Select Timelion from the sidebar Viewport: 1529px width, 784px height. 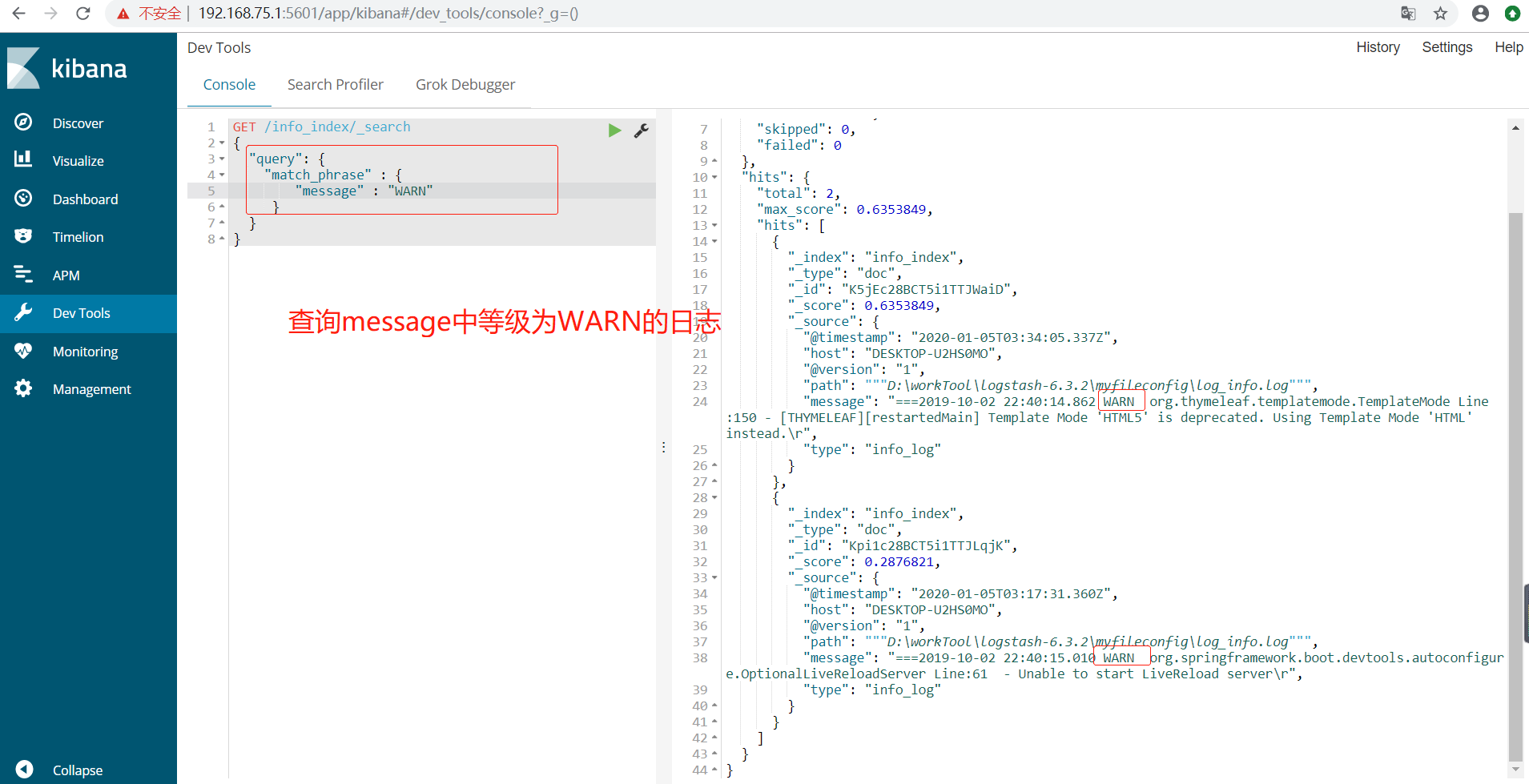pyautogui.click(x=78, y=236)
